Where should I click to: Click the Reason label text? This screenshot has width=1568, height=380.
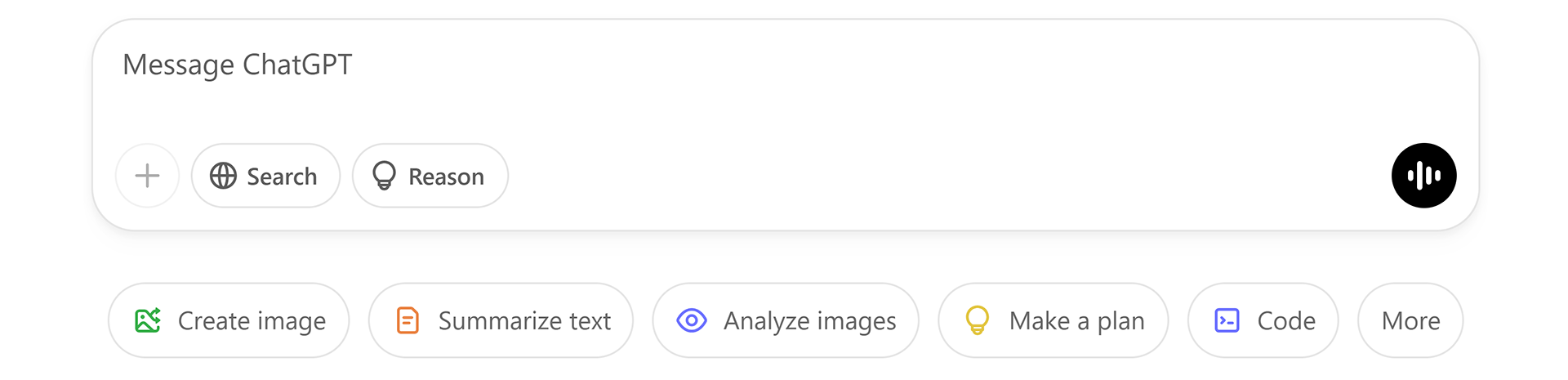tap(446, 177)
